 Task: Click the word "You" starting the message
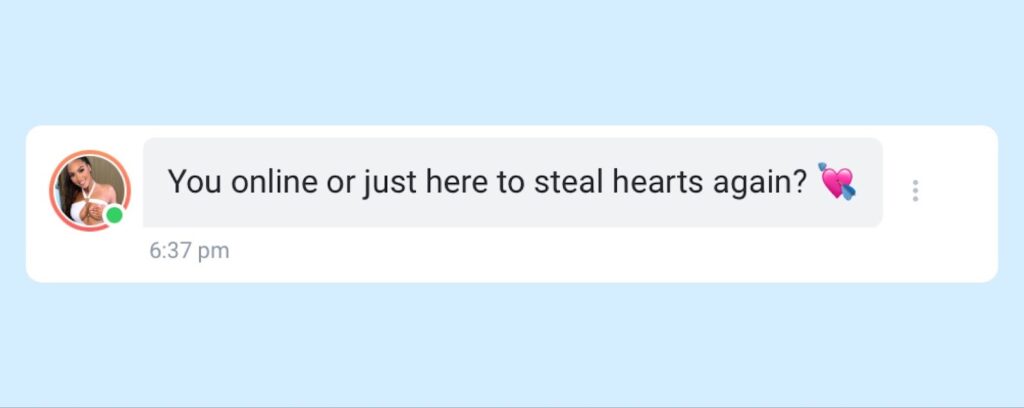(195, 181)
